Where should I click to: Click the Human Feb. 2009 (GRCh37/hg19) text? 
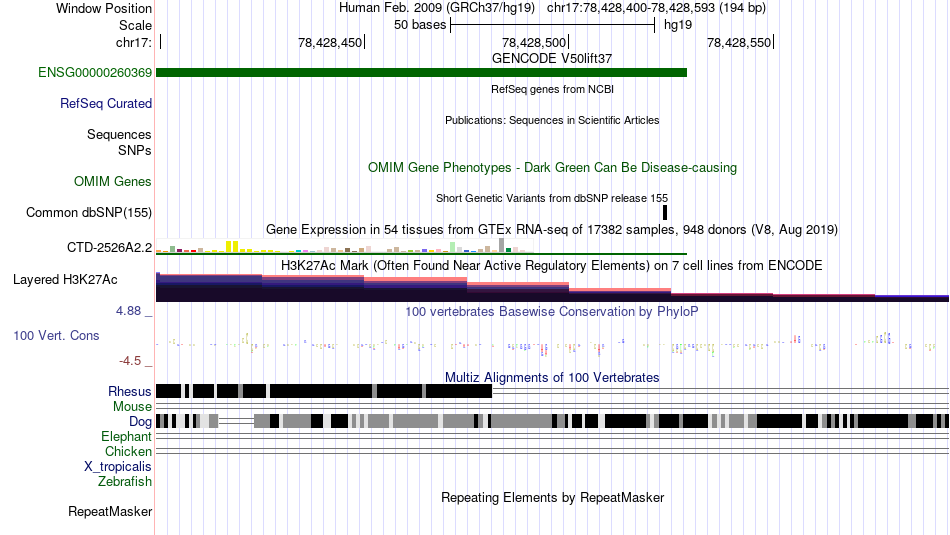tap(437, 8)
